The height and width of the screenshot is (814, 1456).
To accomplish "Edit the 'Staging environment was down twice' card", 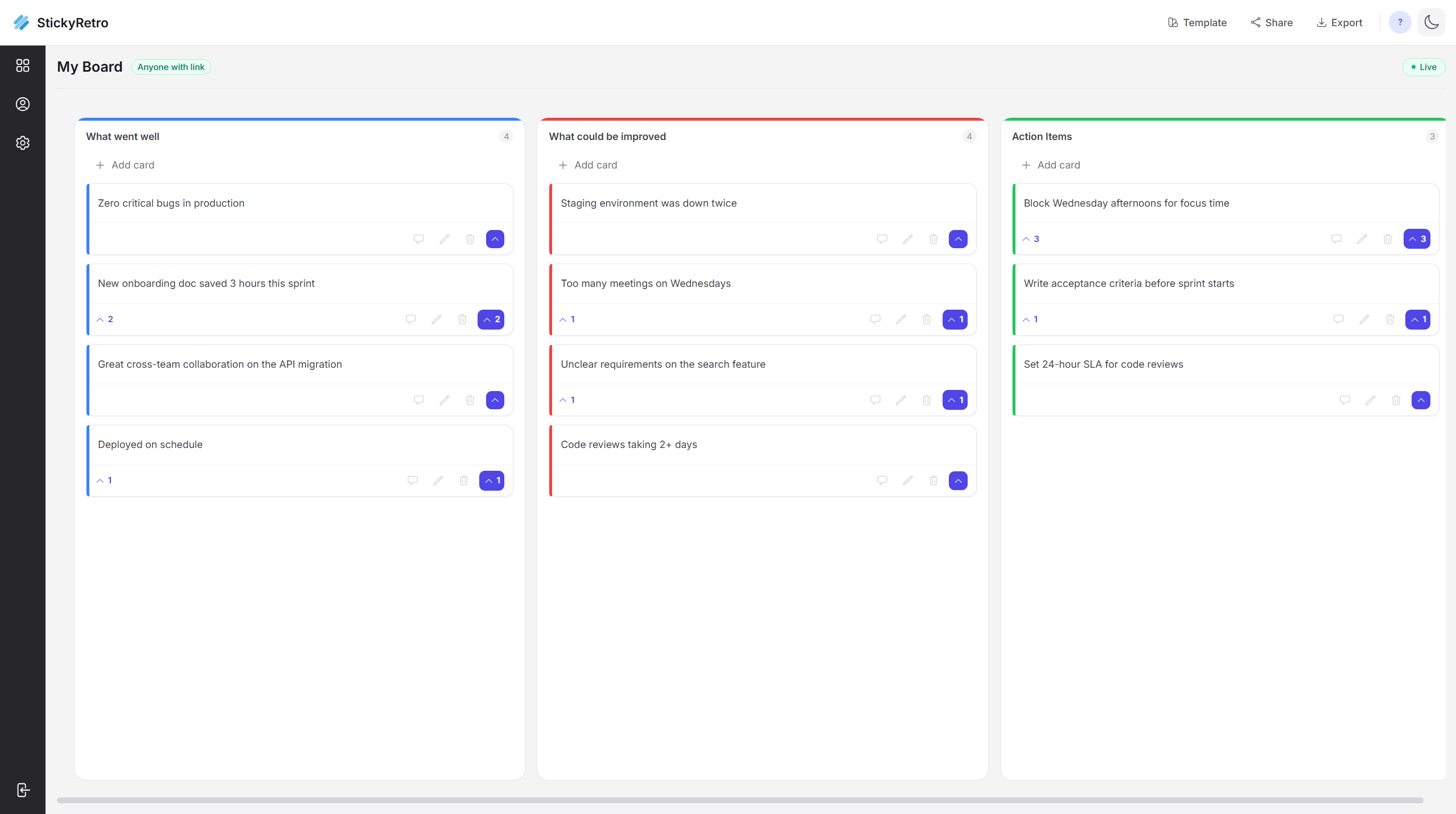I will click(x=908, y=239).
